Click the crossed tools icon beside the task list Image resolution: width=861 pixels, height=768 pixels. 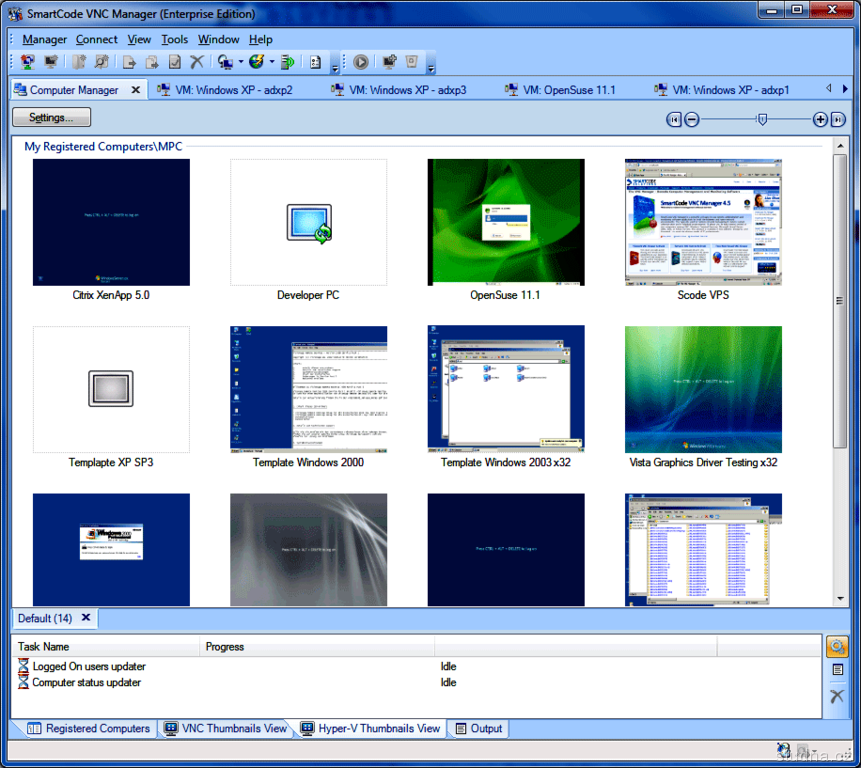coord(837,696)
